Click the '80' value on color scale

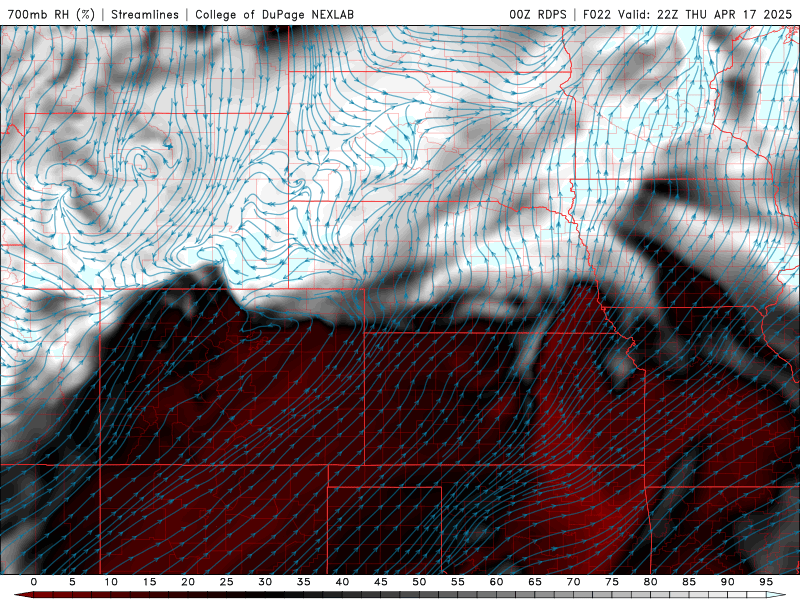click(x=651, y=582)
